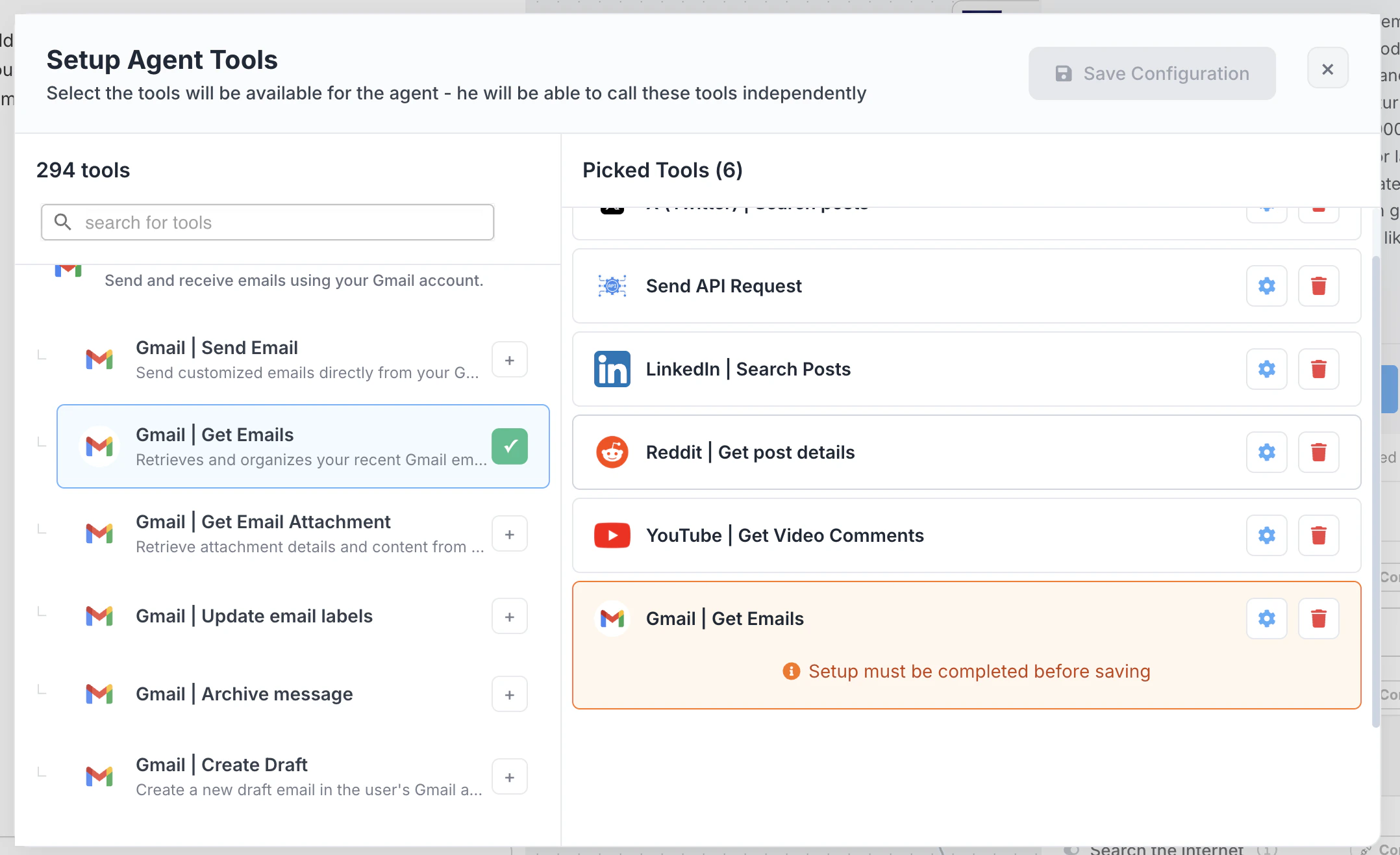Add the Gmail Update email labels tool
The height and width of the screenshot is (855, 1400).
(509, 617)
